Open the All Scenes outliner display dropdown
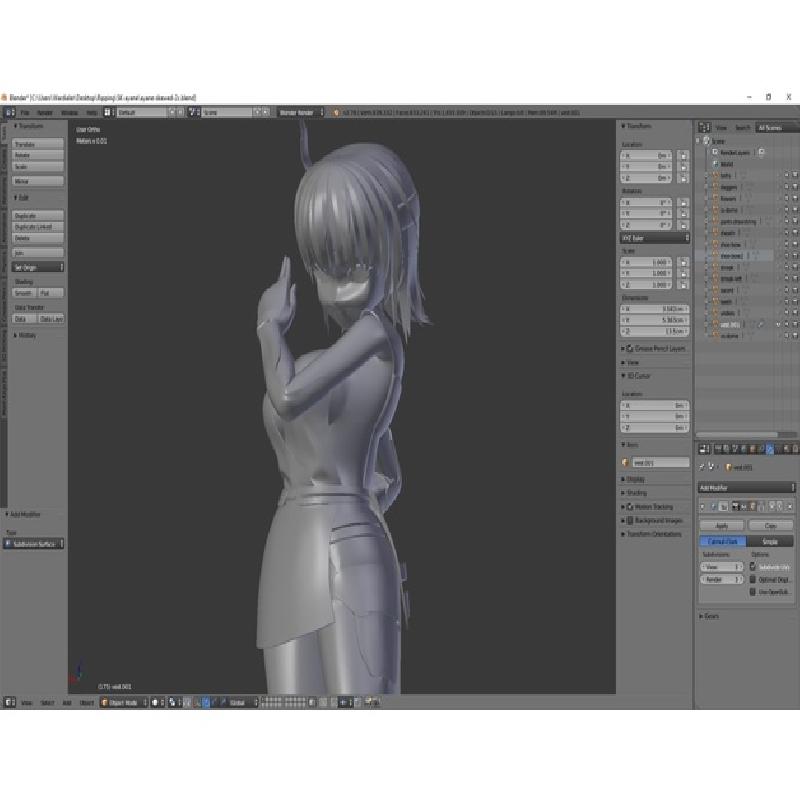This screenshot has height=800, width=800. pos(776,128)
